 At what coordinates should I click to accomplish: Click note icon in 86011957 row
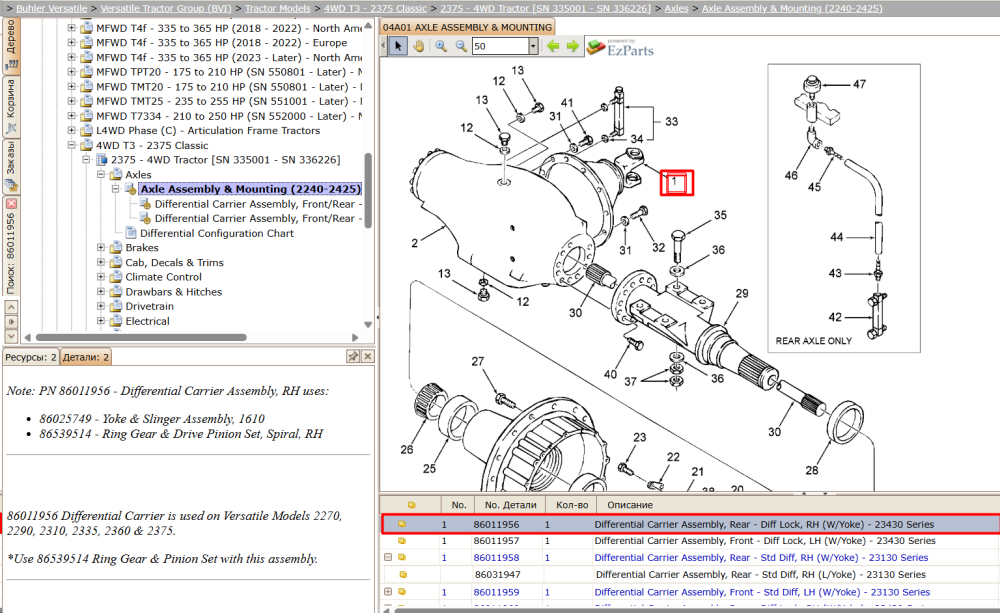pos(402,540)
